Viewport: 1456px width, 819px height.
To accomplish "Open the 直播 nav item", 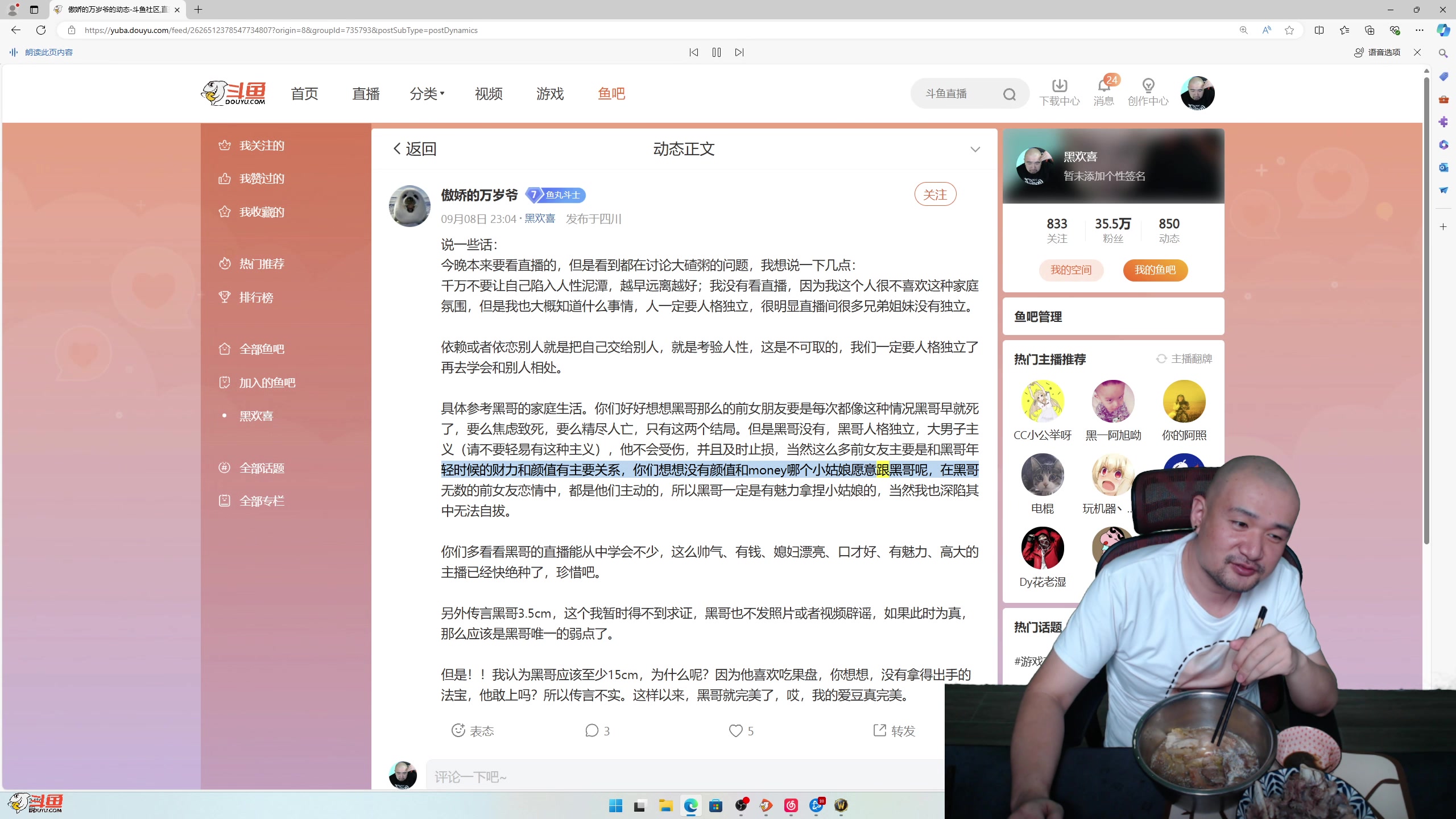I will (366, 93).
